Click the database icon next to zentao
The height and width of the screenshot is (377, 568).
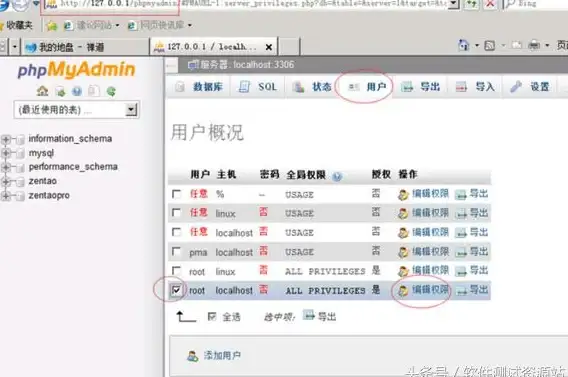[x=21, y=181]
